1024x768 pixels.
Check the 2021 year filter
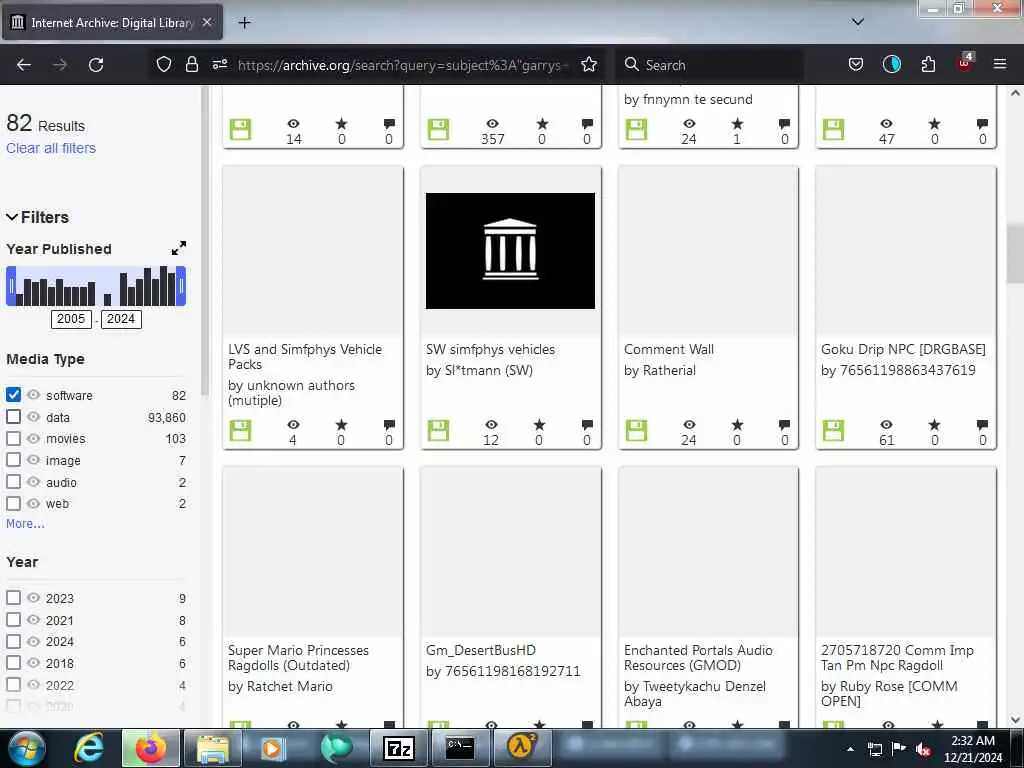click(13, 620)
